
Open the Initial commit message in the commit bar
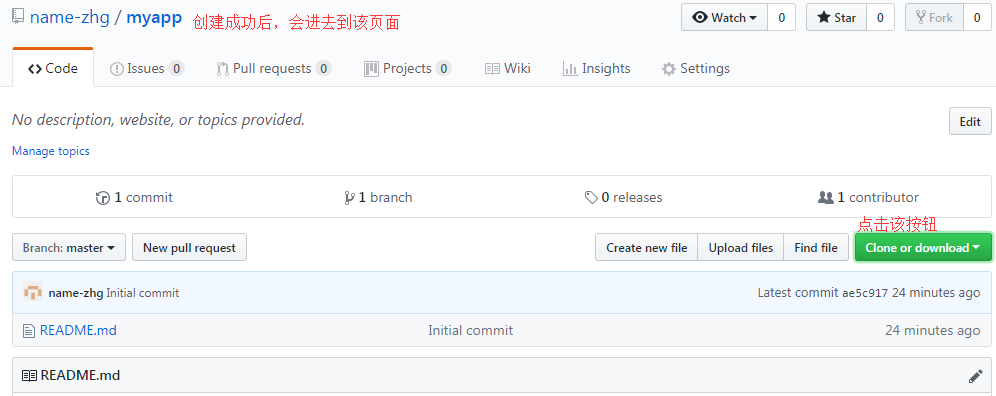(143, 293)
